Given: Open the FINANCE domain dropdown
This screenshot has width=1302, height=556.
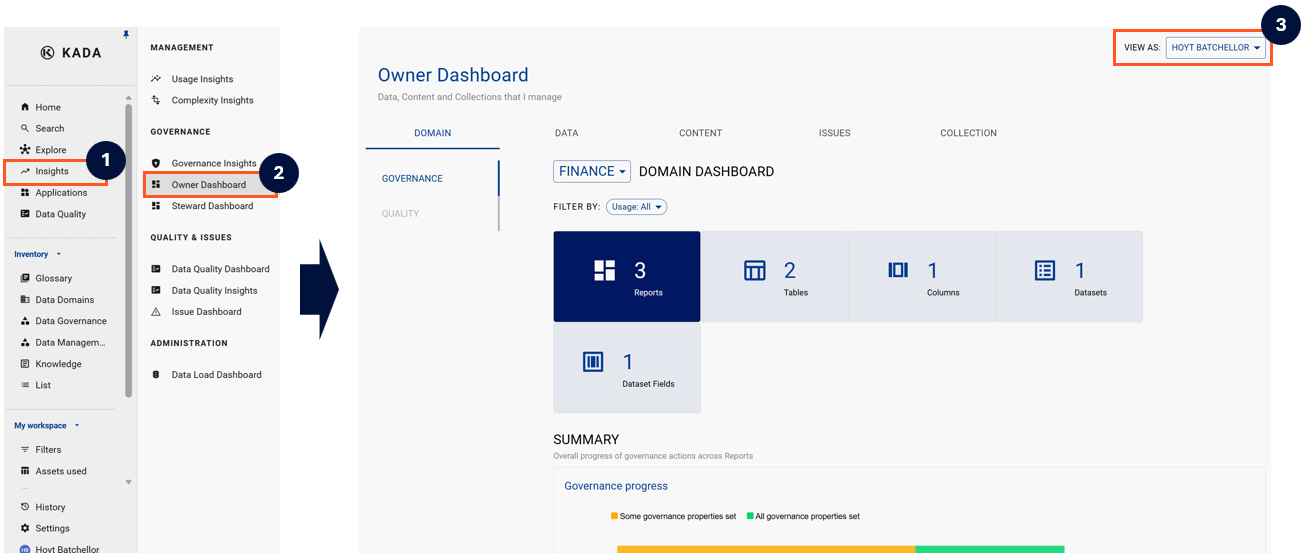Looking at the screenshot, I should 592,172.
